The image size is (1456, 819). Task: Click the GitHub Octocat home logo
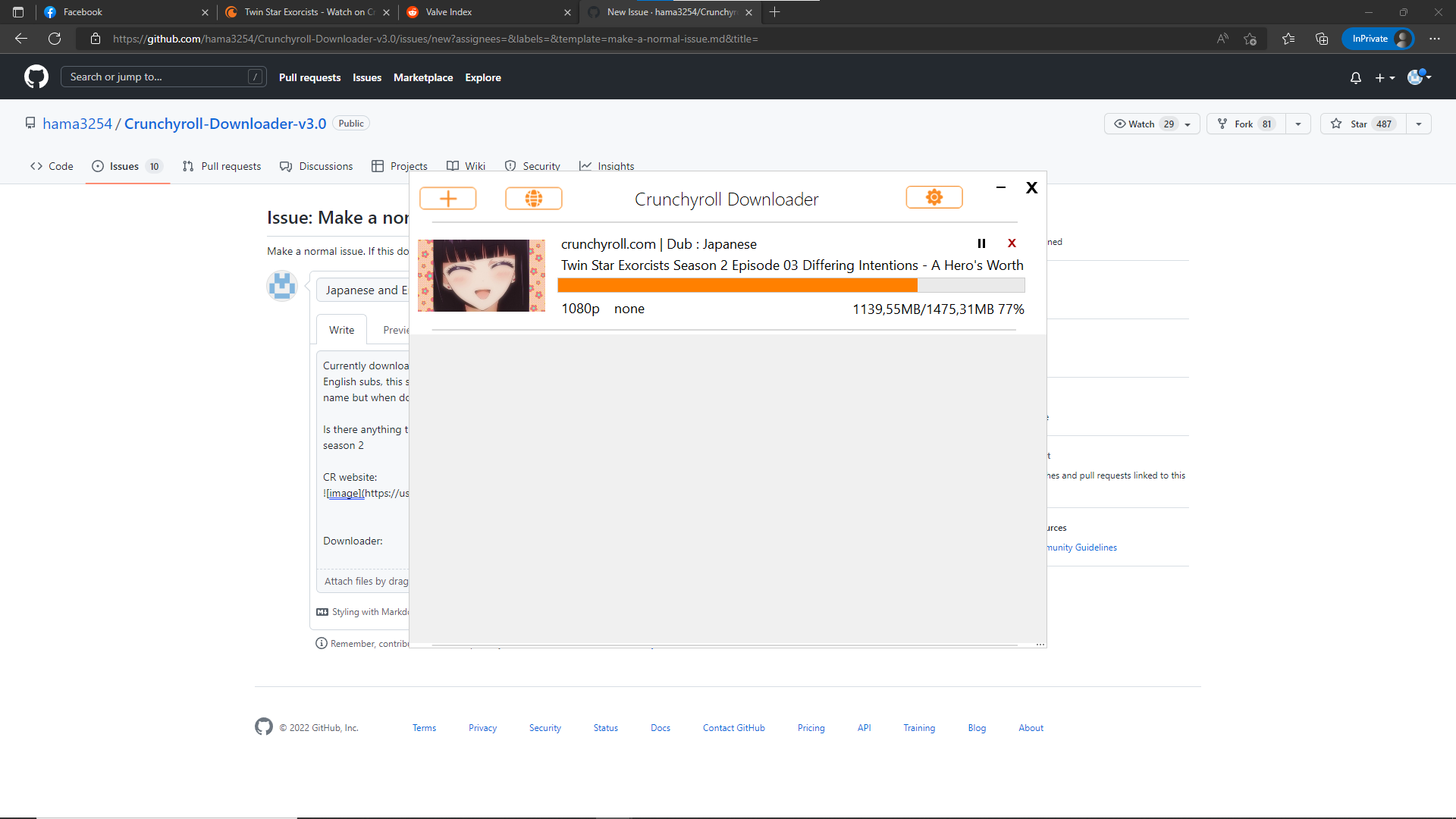36,77
